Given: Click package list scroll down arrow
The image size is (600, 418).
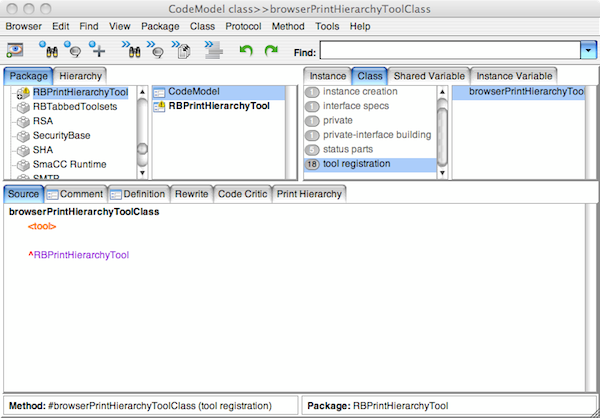Looking at the screenshot, I should pos(142,173).
